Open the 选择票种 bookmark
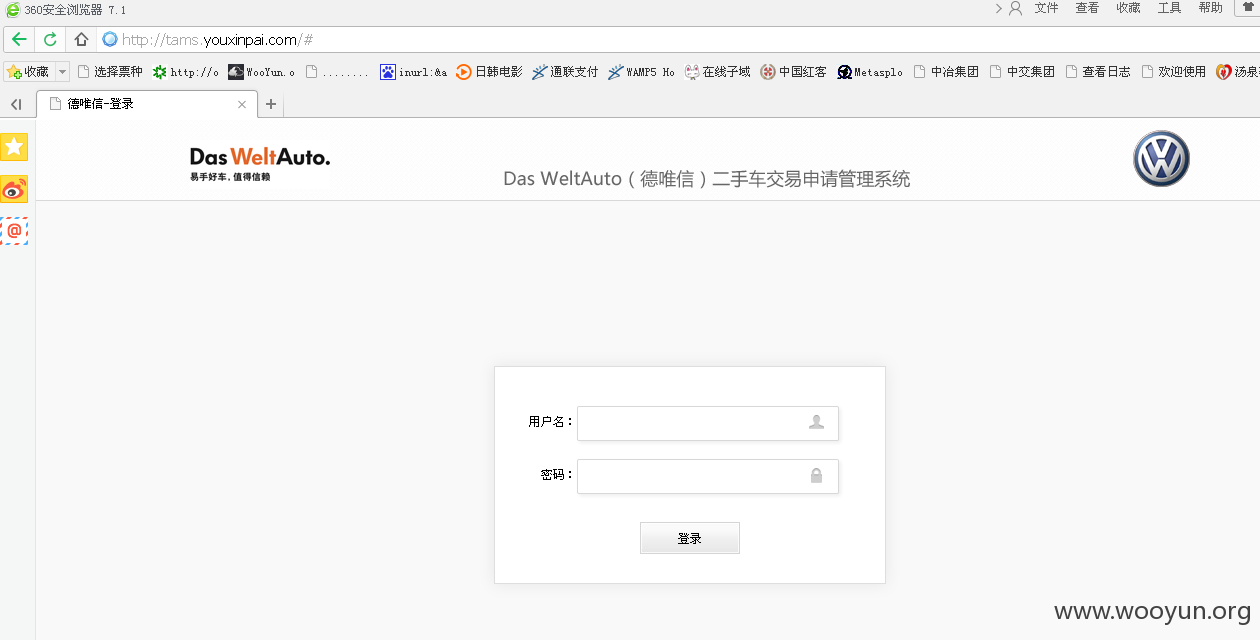Image resolution: width=1260 pixels, height=640 pixels. [110, 72]
